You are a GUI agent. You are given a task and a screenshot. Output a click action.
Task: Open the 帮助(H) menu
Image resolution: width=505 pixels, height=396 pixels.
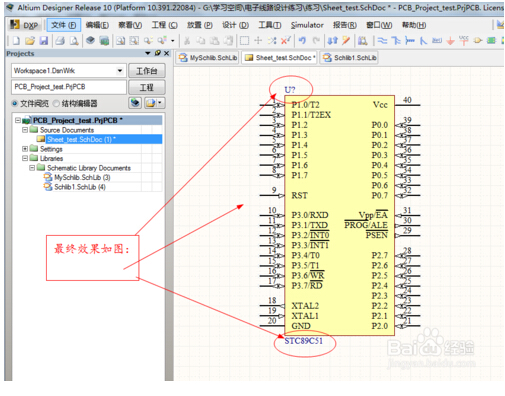point(414,25)
